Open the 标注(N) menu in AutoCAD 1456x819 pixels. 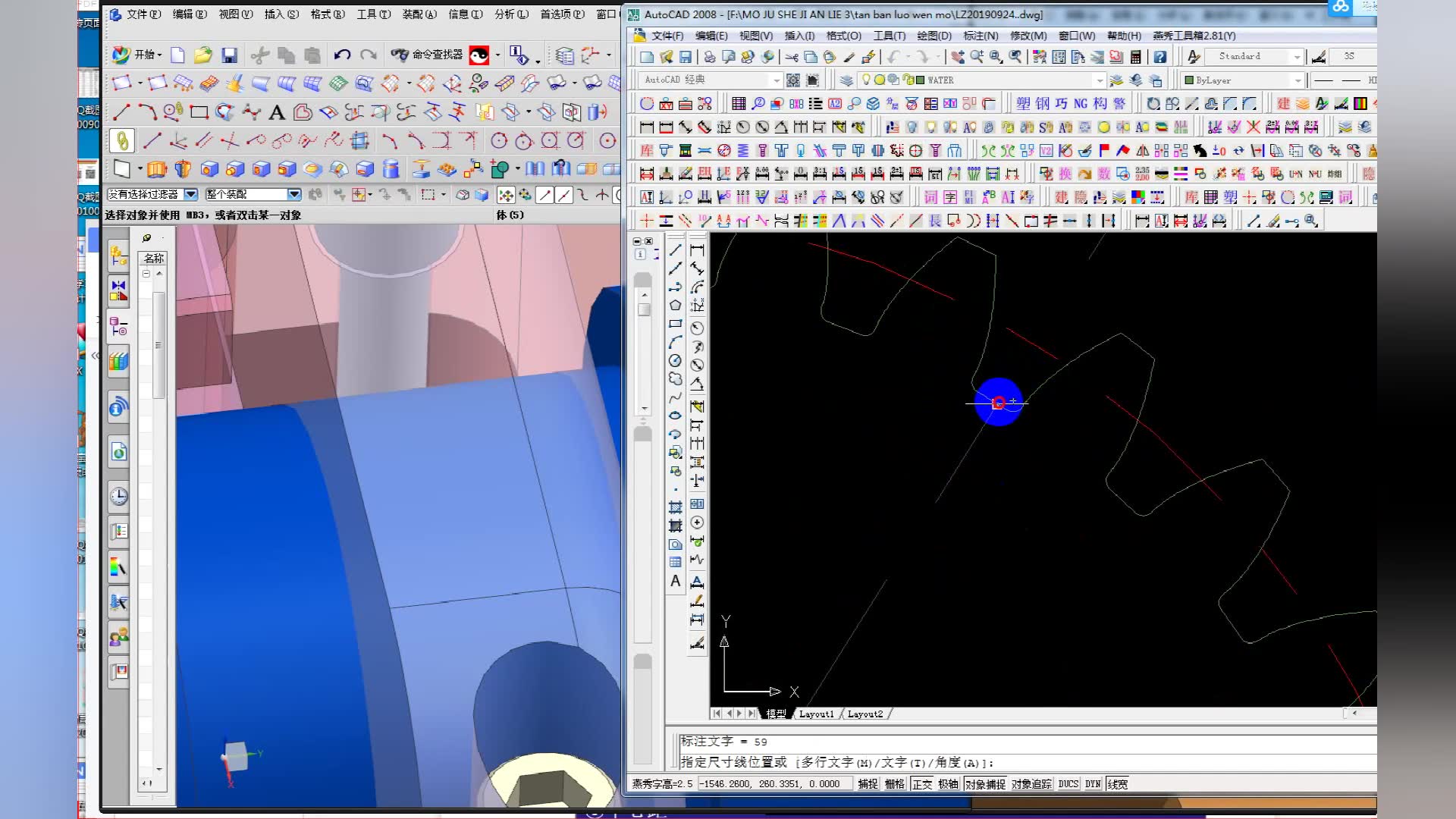980,36
